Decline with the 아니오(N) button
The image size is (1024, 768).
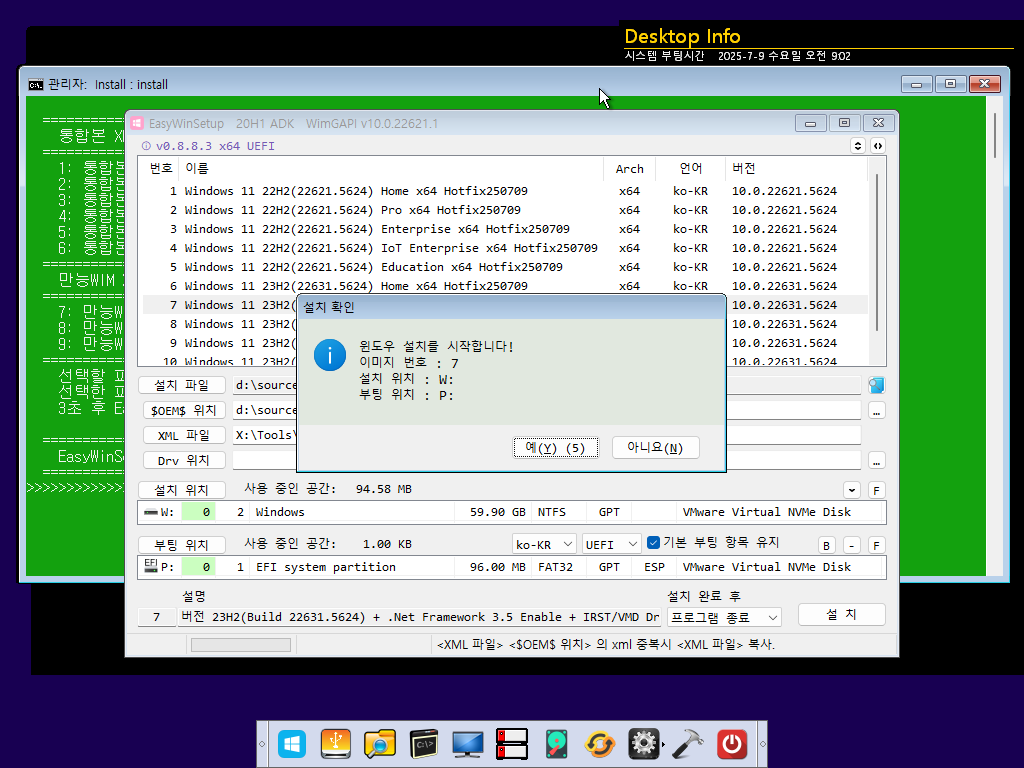point(656,447)
